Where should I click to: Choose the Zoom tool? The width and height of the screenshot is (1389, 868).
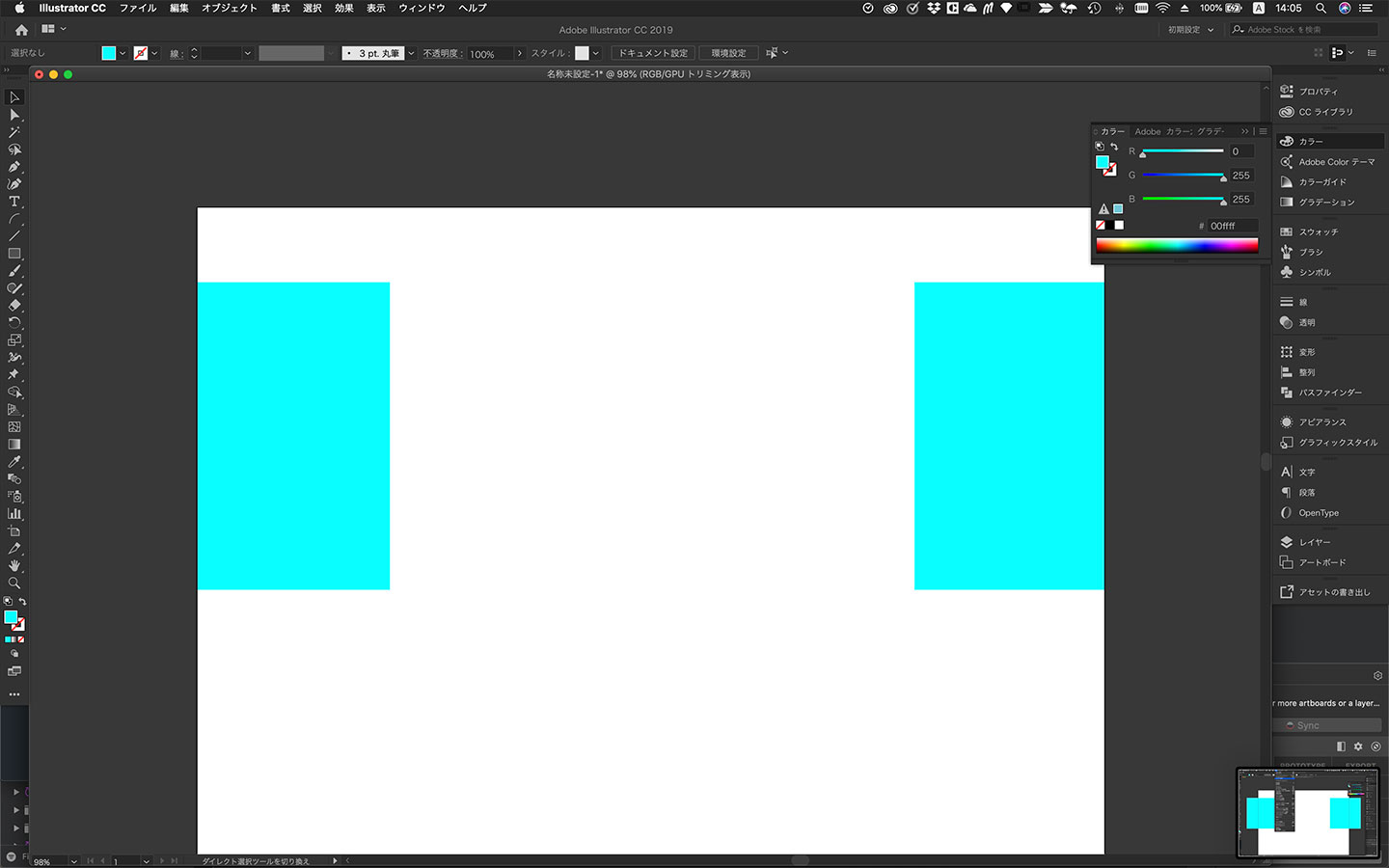14,583
